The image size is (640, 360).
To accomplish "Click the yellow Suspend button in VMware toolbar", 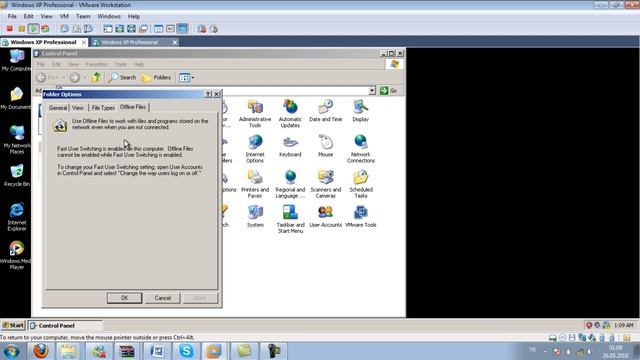I will tap(21, 29).
